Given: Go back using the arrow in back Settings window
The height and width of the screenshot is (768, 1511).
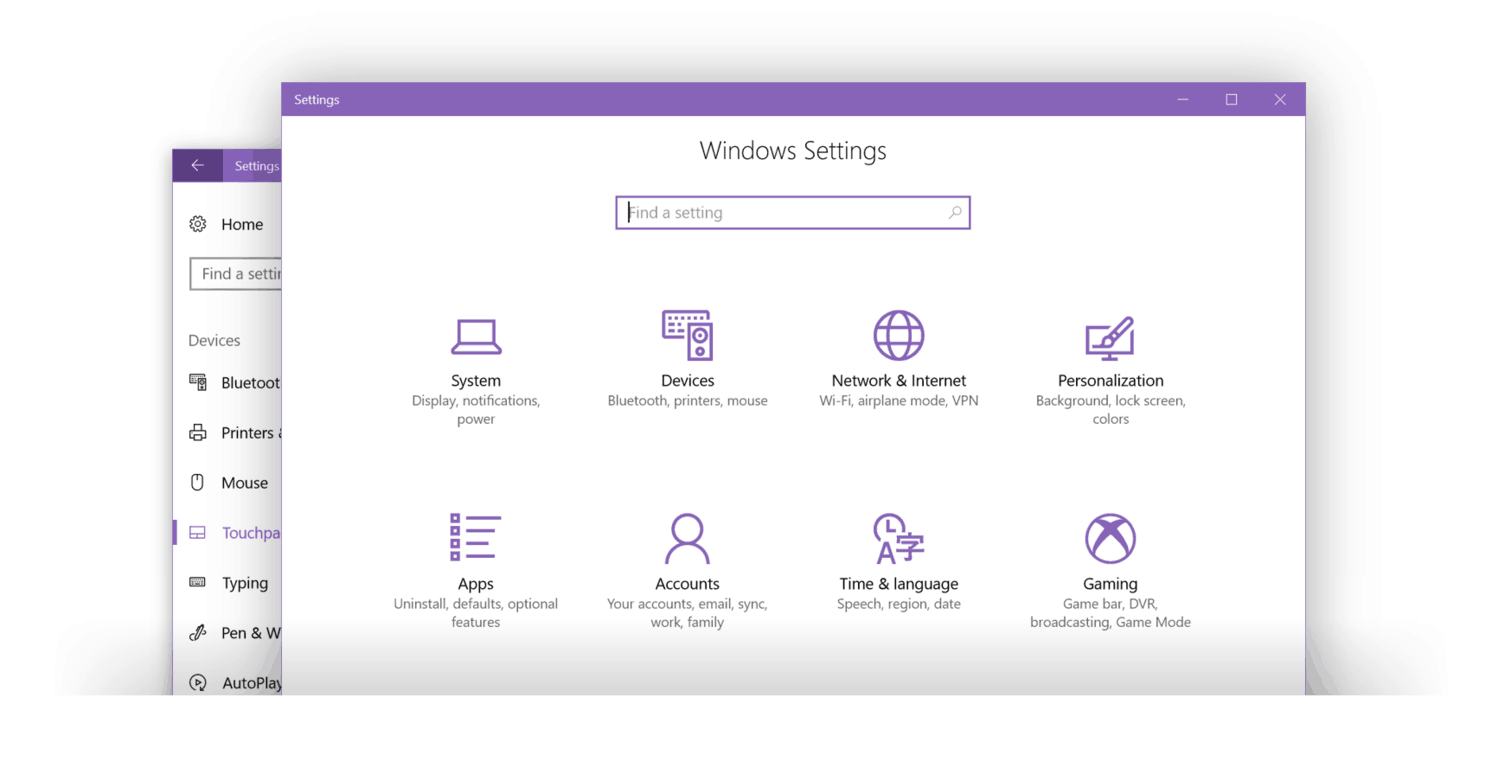Looking at the screenshot, I should tap(198, 166).
